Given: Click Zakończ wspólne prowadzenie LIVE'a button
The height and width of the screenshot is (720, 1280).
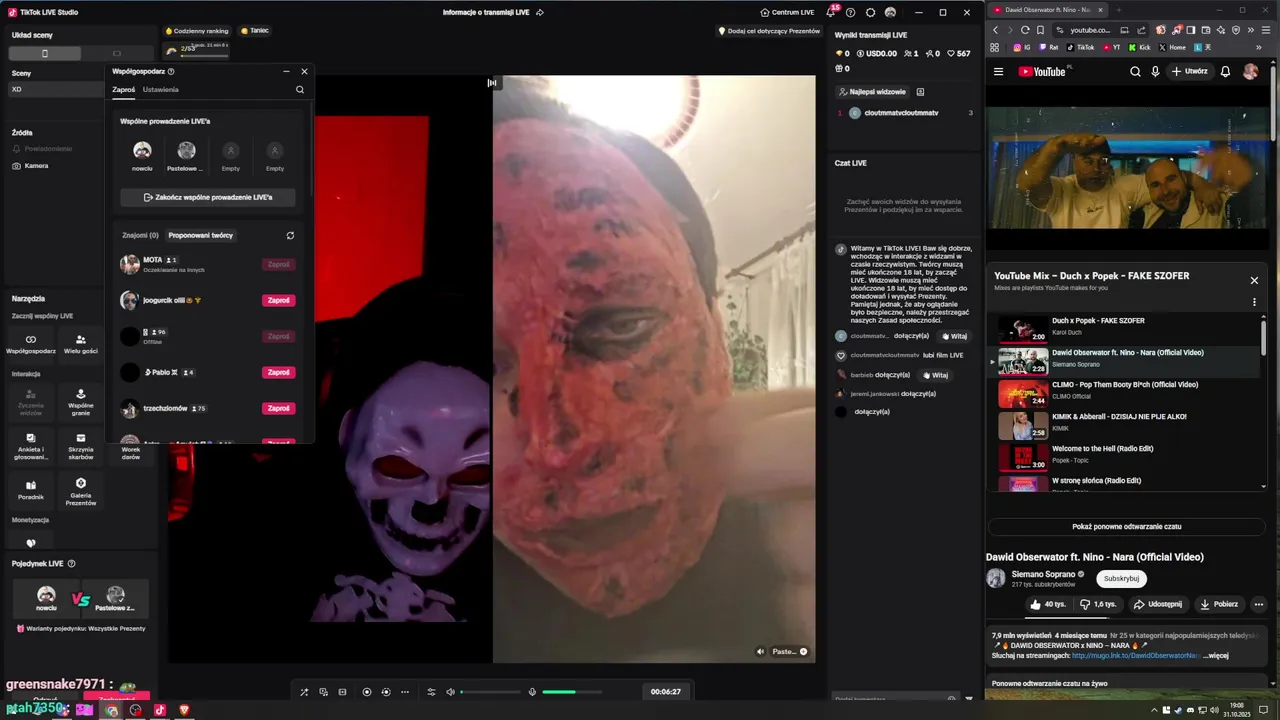Looking at the screenshot, I should [x=208, y=197].
